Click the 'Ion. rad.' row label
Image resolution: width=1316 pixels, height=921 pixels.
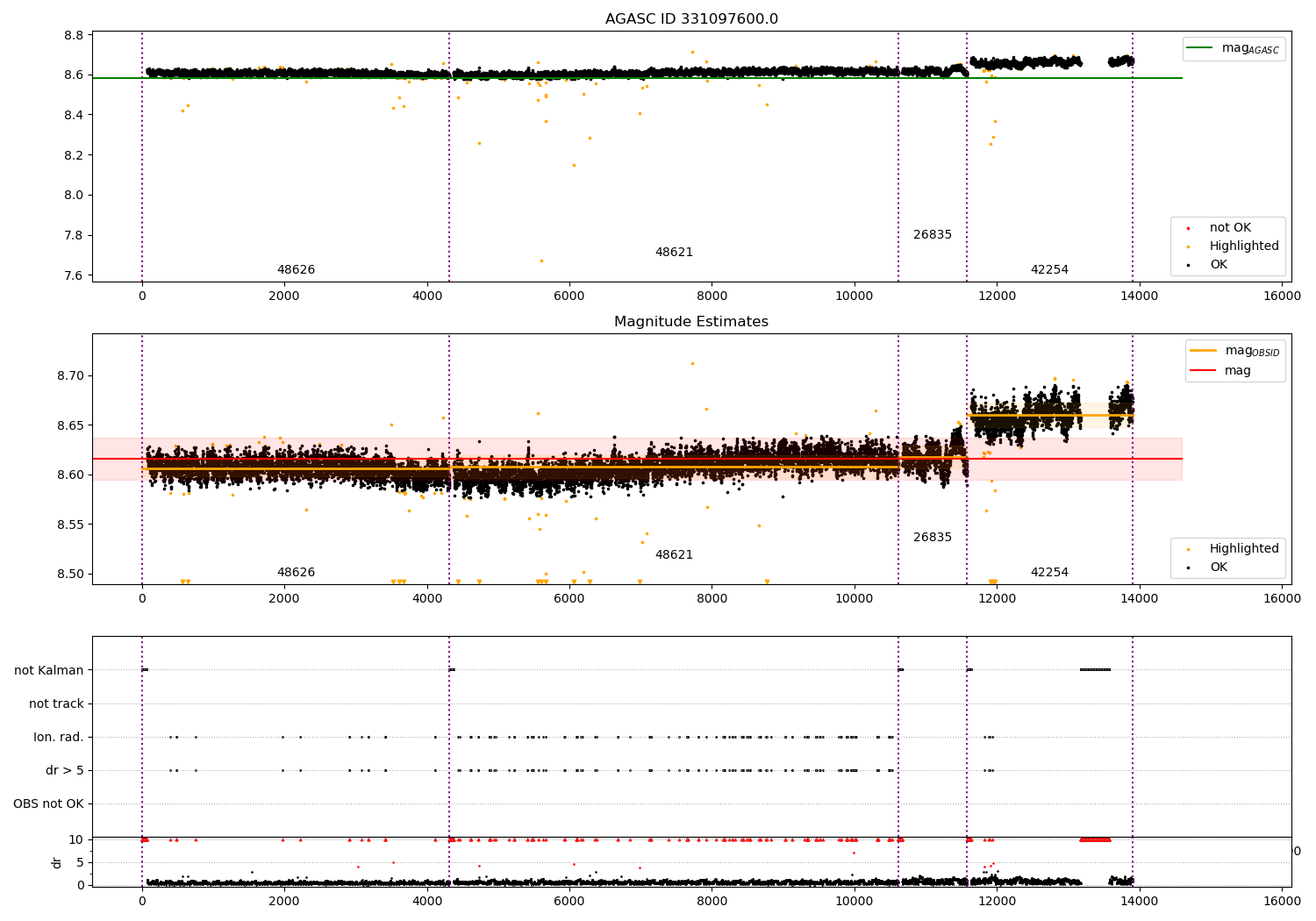pos(59,738)
